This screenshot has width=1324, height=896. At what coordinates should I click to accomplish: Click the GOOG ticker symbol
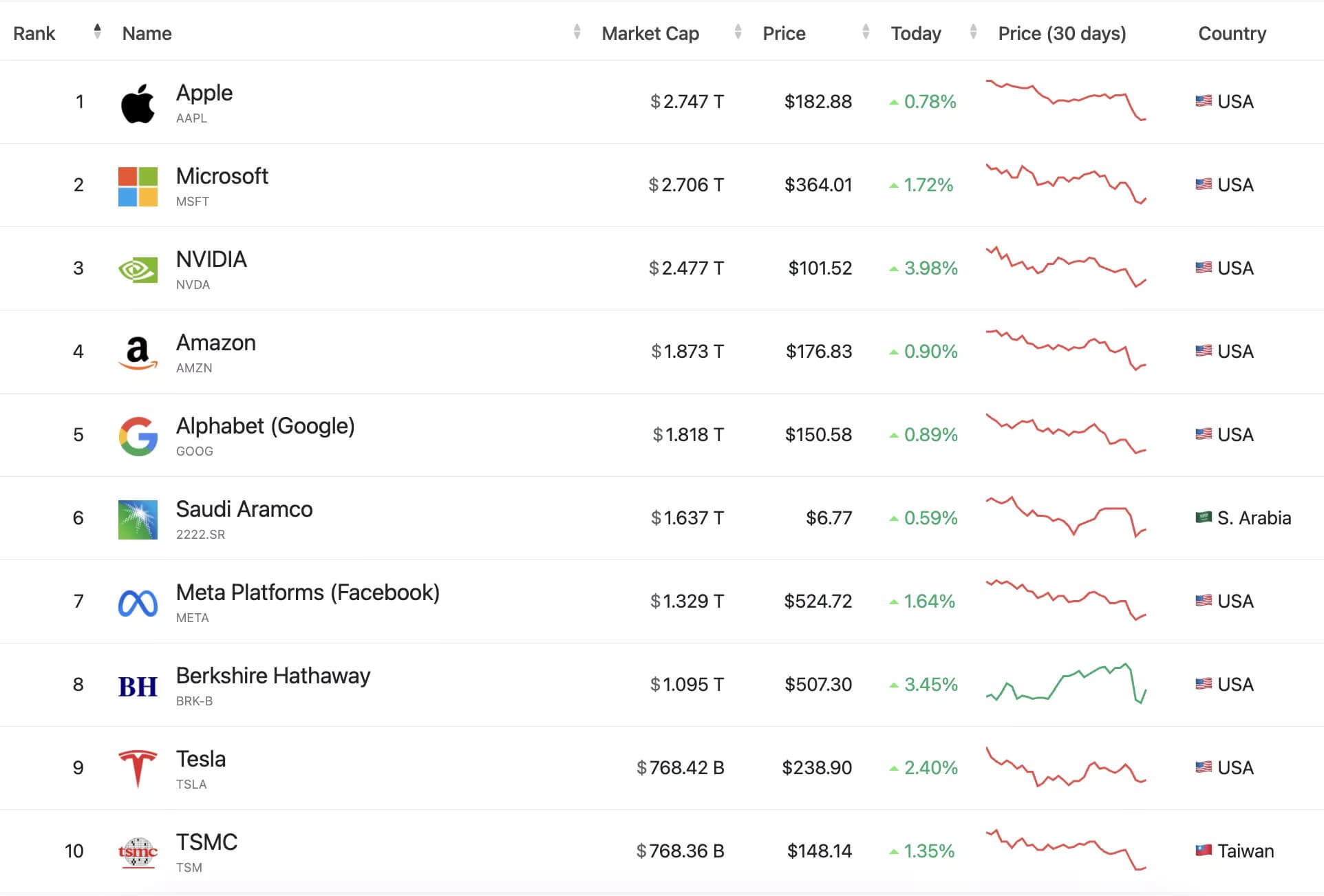coord(195,451)
